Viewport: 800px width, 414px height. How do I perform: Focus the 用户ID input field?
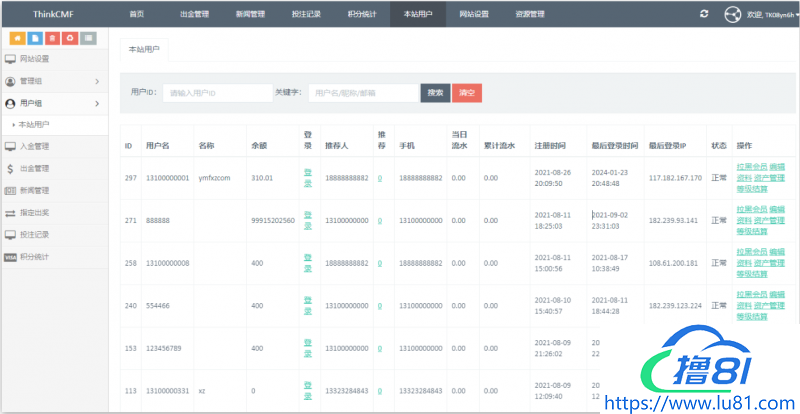(217, 92)
